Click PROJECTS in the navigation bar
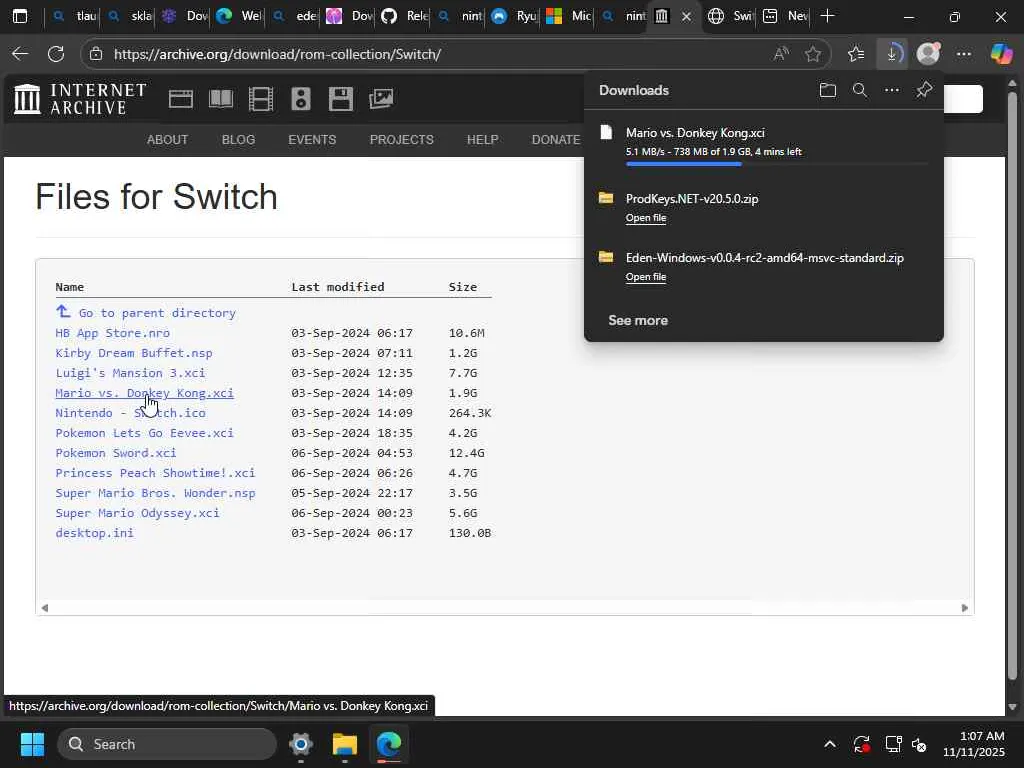Screen dimensions: 1024x768 click(x=402, y=140)
